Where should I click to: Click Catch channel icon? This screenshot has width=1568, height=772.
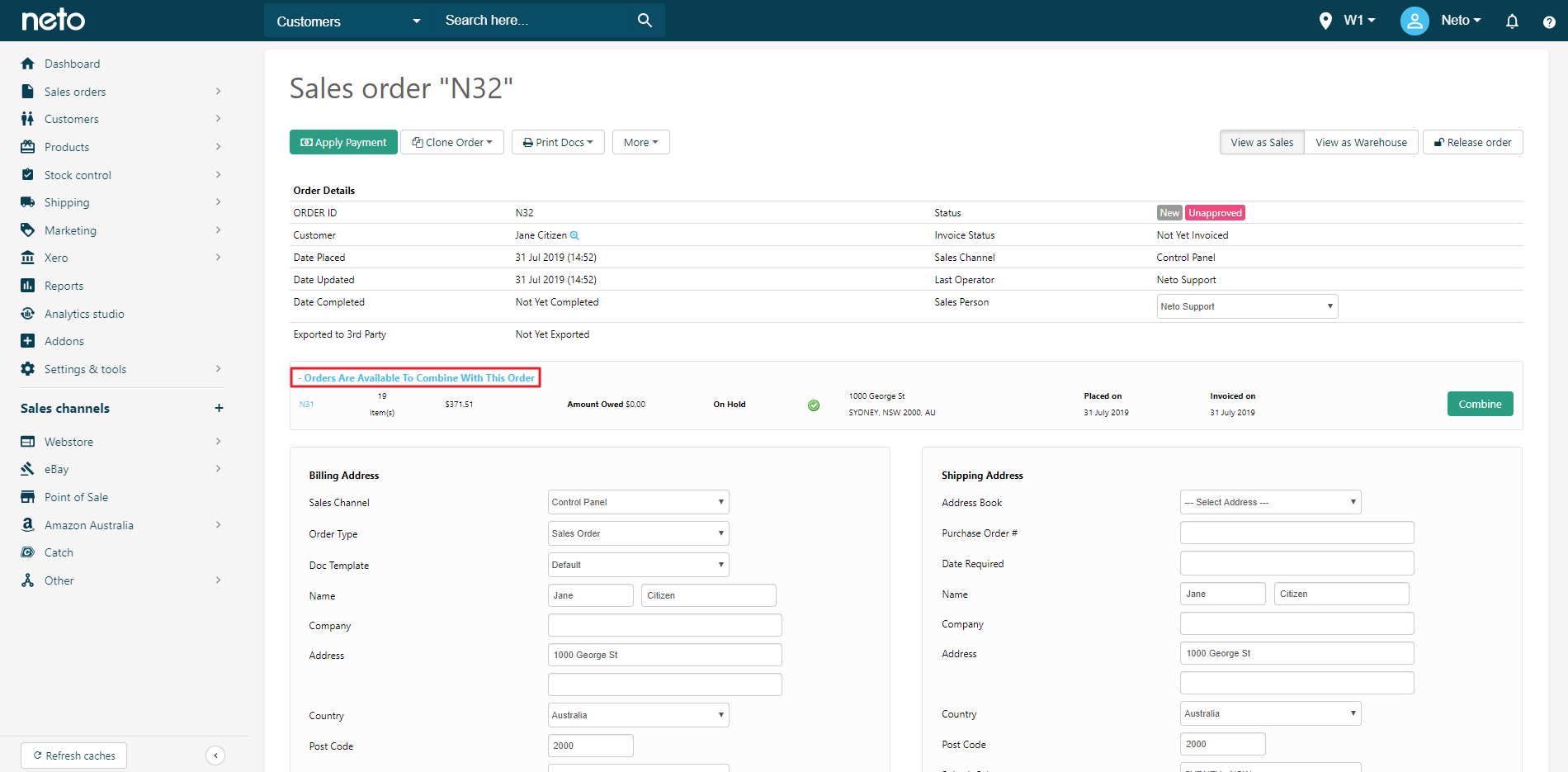point(28,552)
